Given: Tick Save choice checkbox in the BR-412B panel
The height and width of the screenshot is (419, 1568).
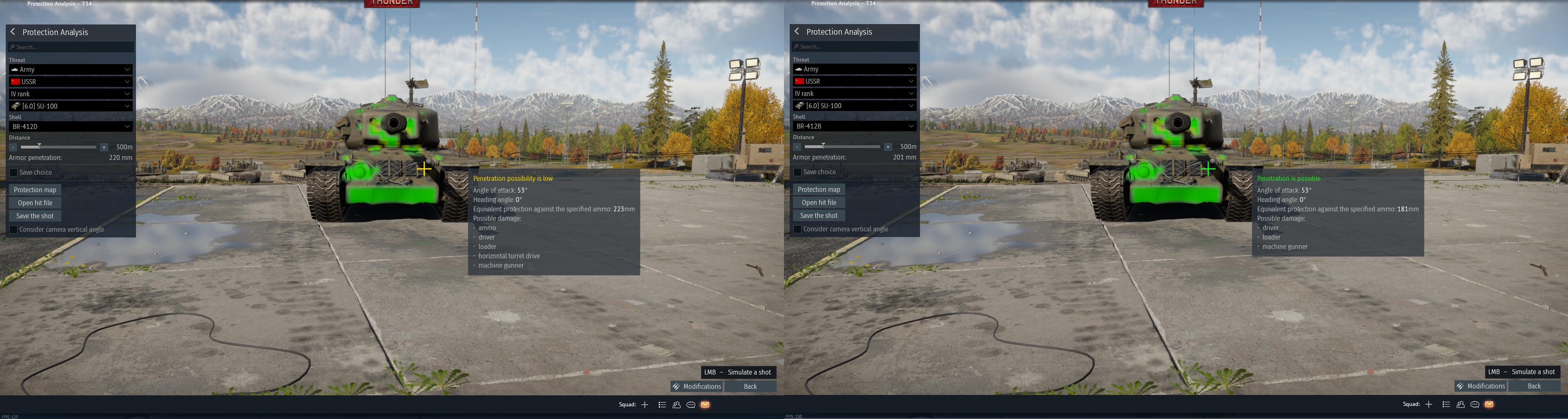Looking at the screenshot, I should [797, 172].
